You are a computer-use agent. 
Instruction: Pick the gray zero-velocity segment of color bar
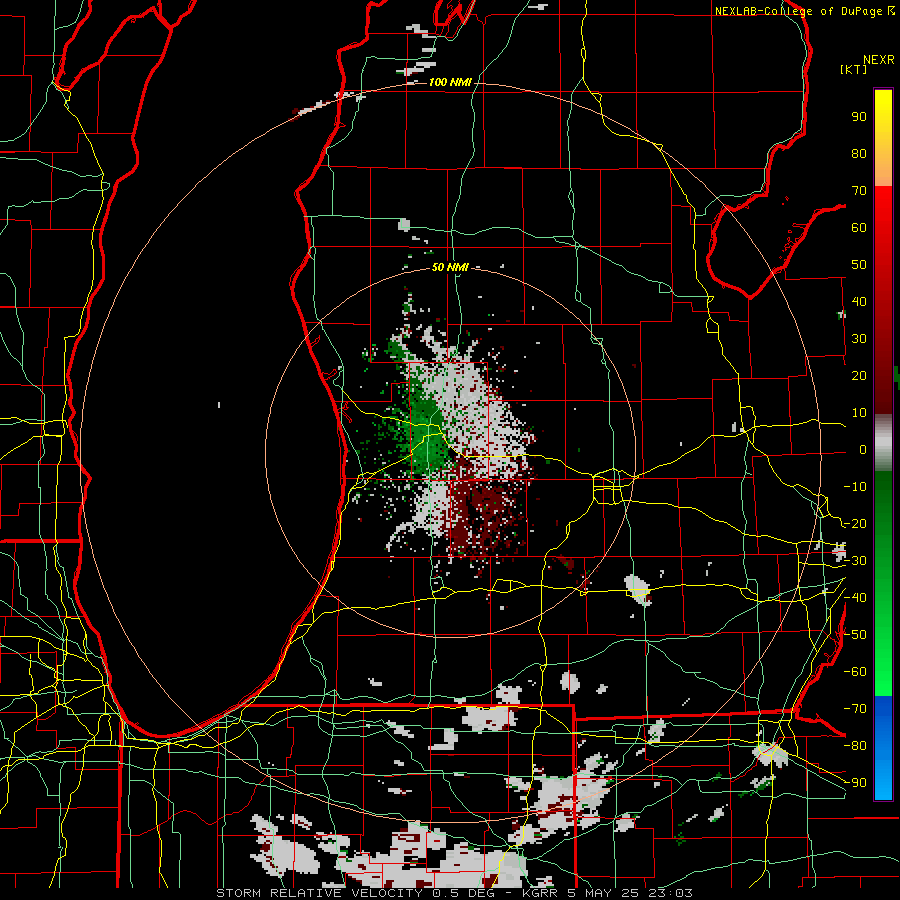point(883,443)
